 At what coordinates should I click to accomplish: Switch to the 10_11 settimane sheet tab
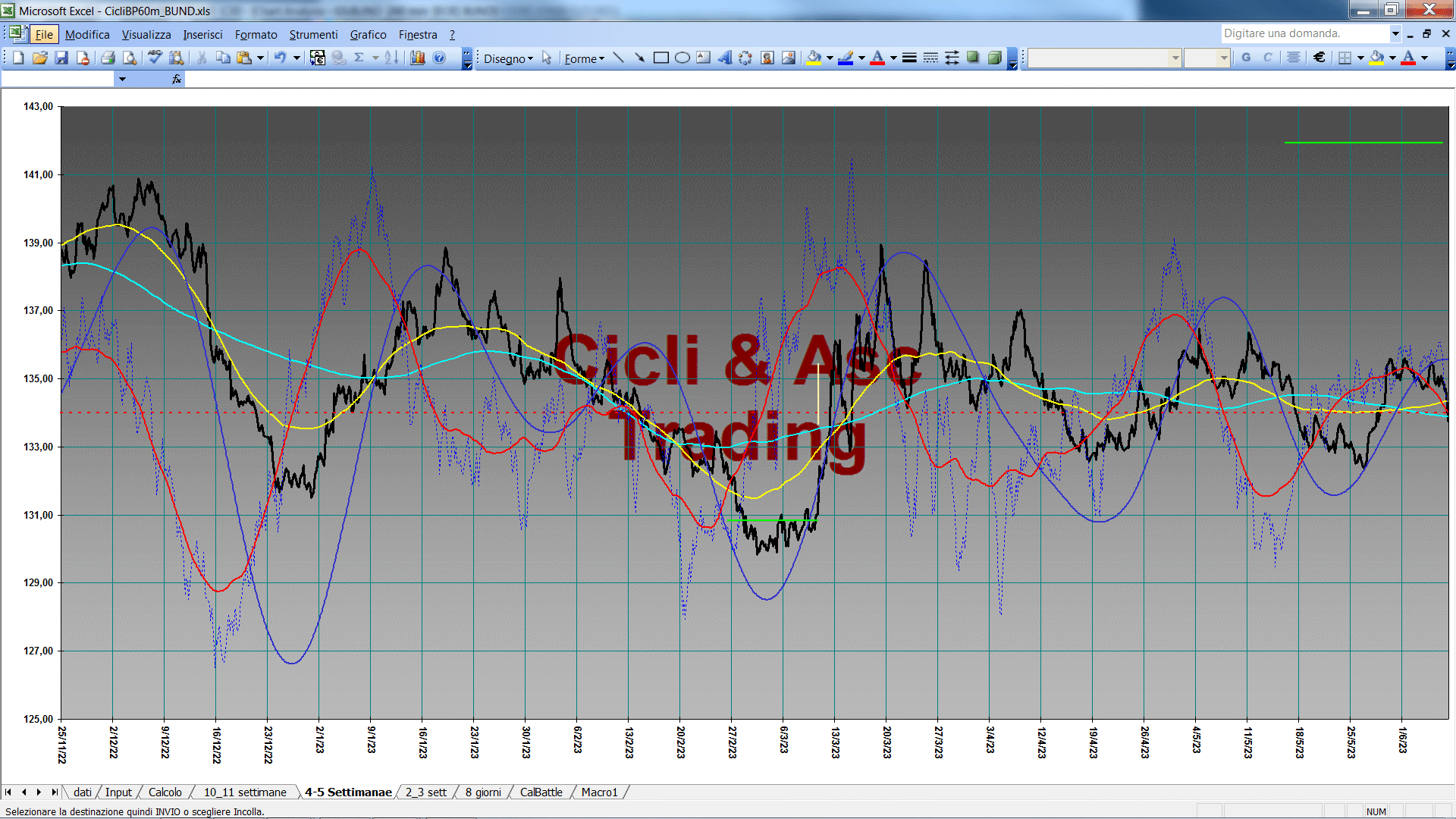245,792
